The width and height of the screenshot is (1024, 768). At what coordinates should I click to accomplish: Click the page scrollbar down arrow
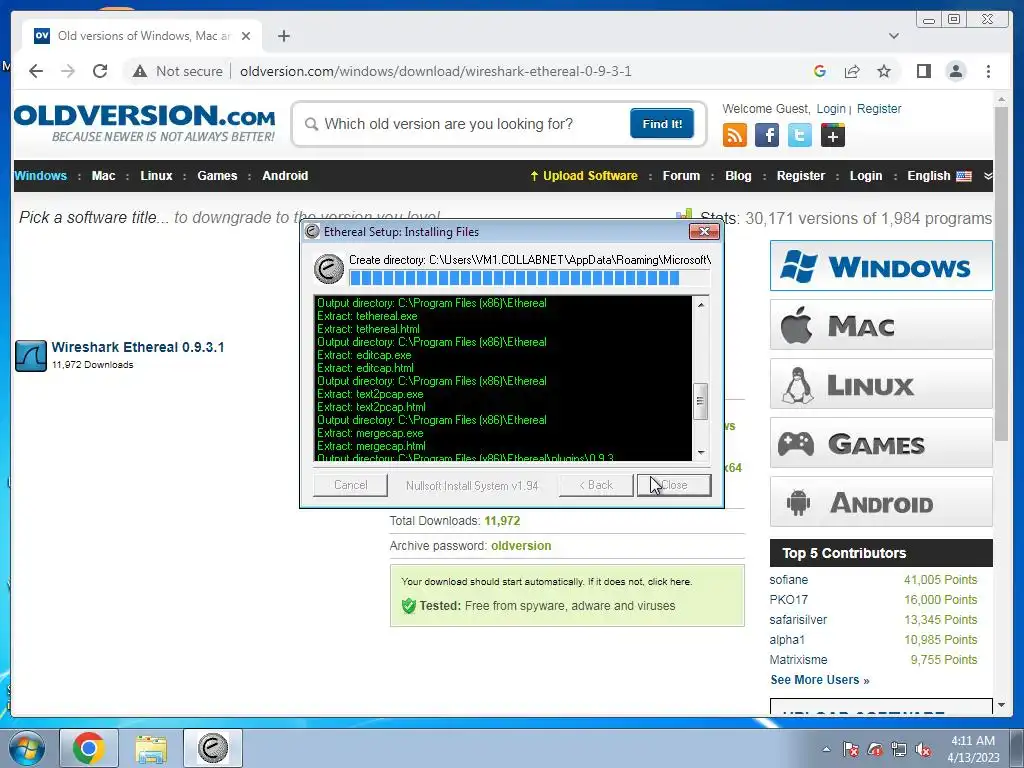coord(1001,705)
